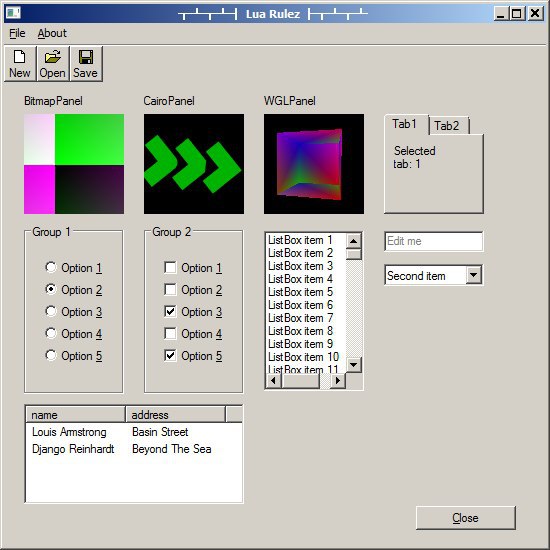This screenshot has height=550, width=550.
Task: Select ListBox item 9
Action: point(306,344)
